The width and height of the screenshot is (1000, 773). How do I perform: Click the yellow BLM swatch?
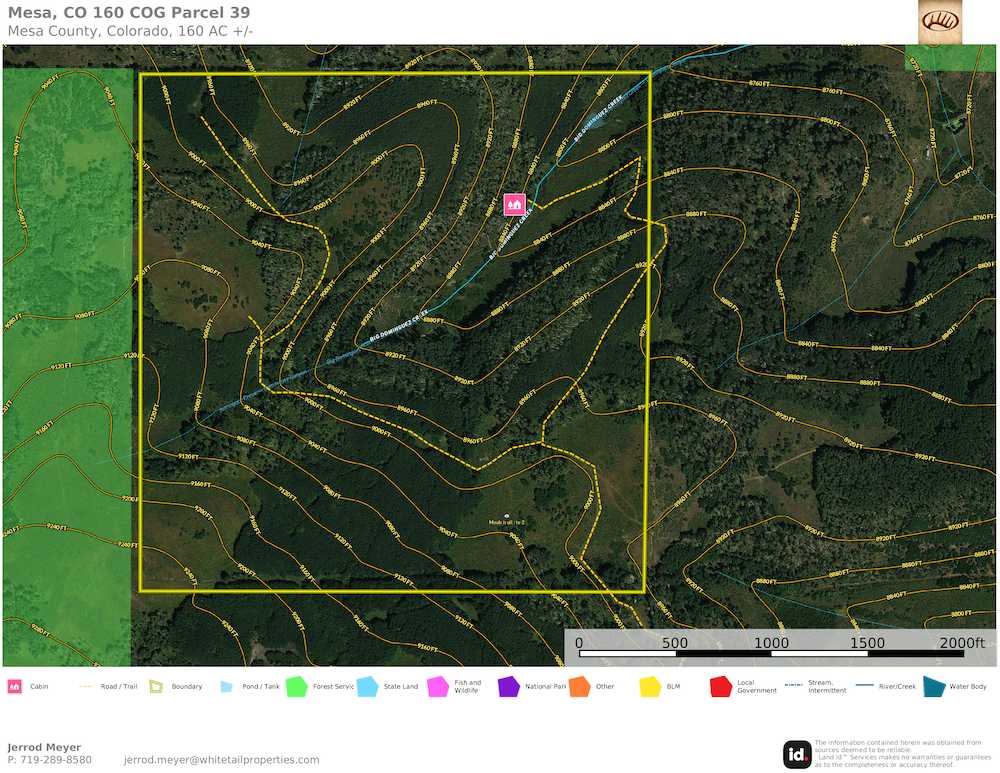[650, 687]
